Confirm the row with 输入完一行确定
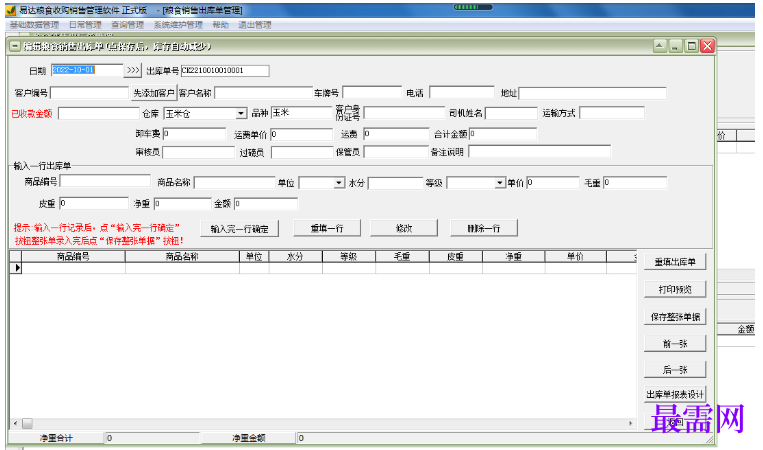This screenshot has width=763, height=450. [239, 229]
